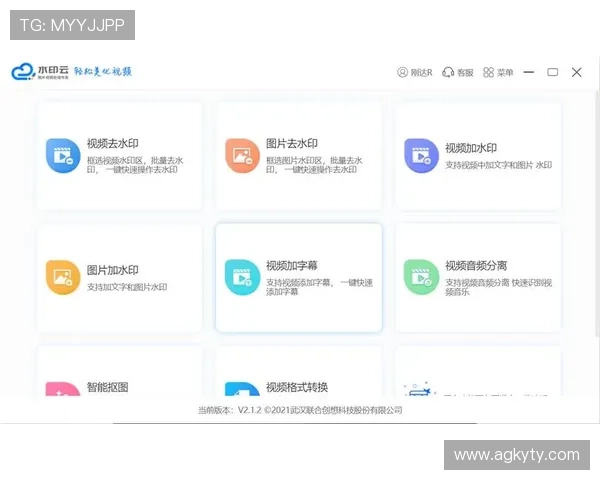This screenshot has width=600, height=480.
Task: Click the 视频加字幕 card description text
Action: point(319,287)
